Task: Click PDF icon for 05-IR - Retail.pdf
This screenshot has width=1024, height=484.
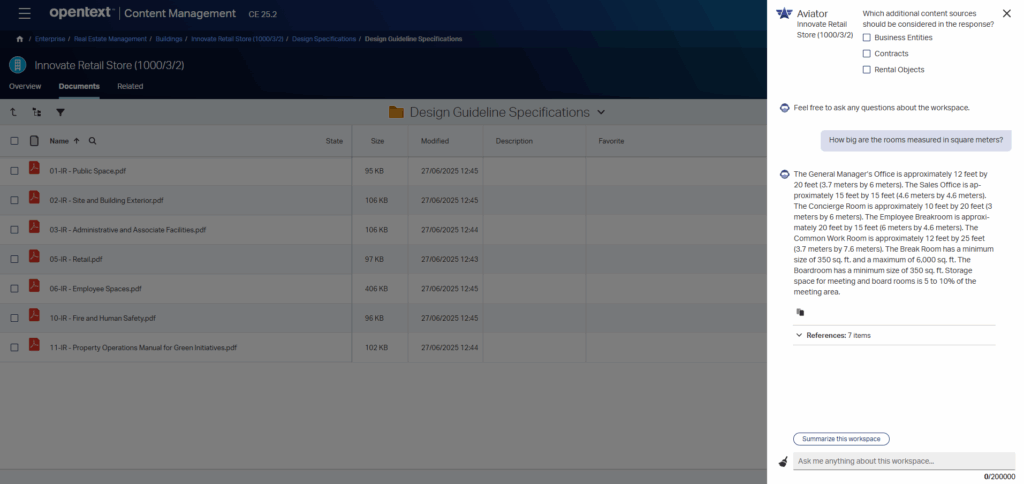Action: click(34, 259)
